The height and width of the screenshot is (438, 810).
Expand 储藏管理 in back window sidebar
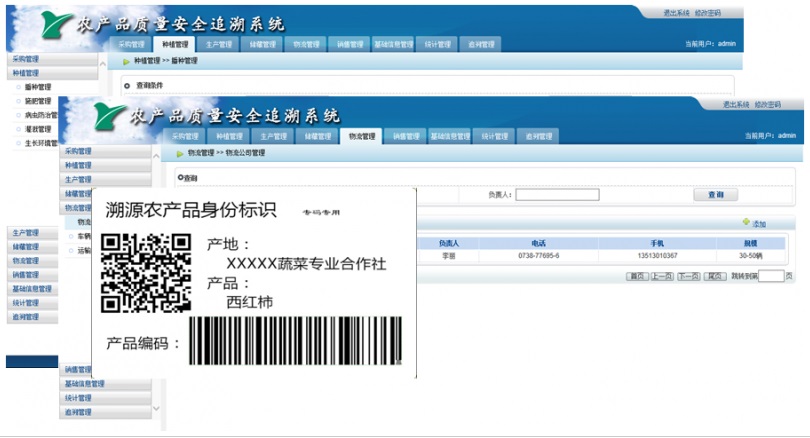(x=33, y=246)
